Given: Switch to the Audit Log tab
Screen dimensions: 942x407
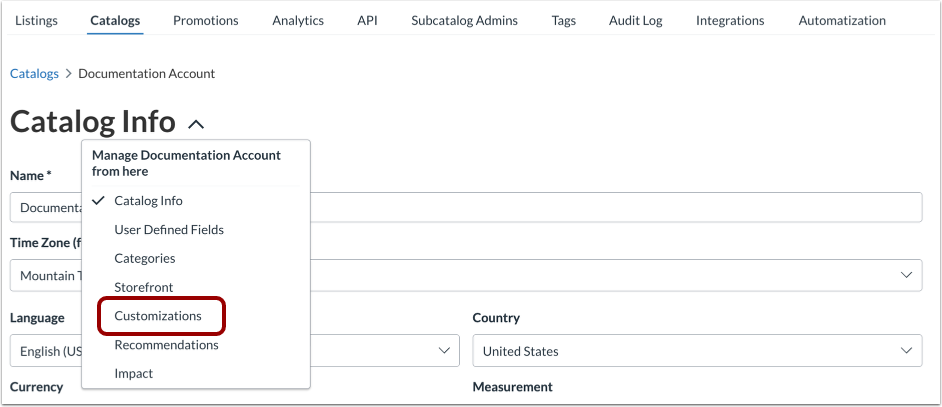Looking at the screenshot, I should pyautogui.click(x=636, y=20).
